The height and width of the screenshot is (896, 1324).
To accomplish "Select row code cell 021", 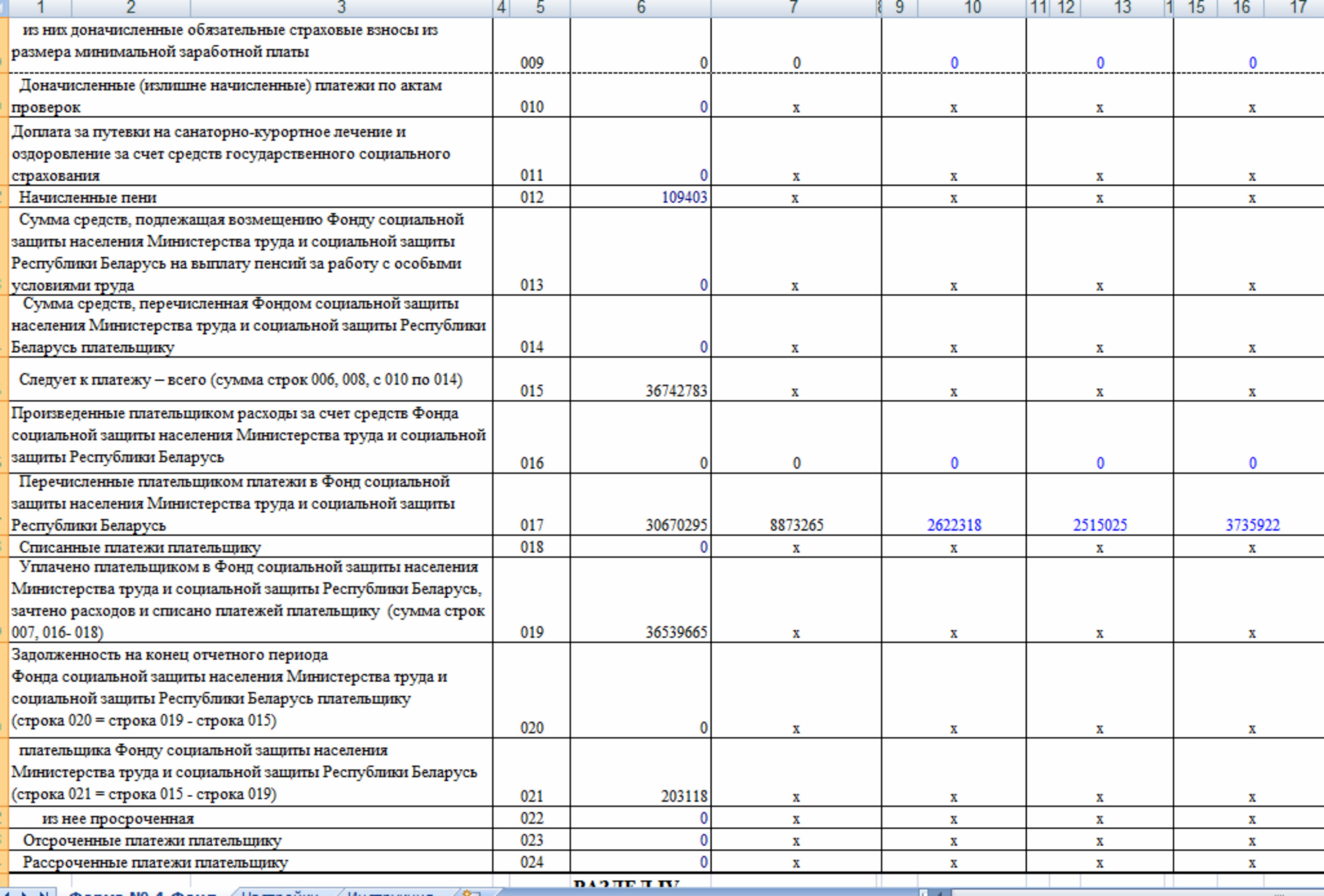I will pyautogui.click(x=532, y=772).
